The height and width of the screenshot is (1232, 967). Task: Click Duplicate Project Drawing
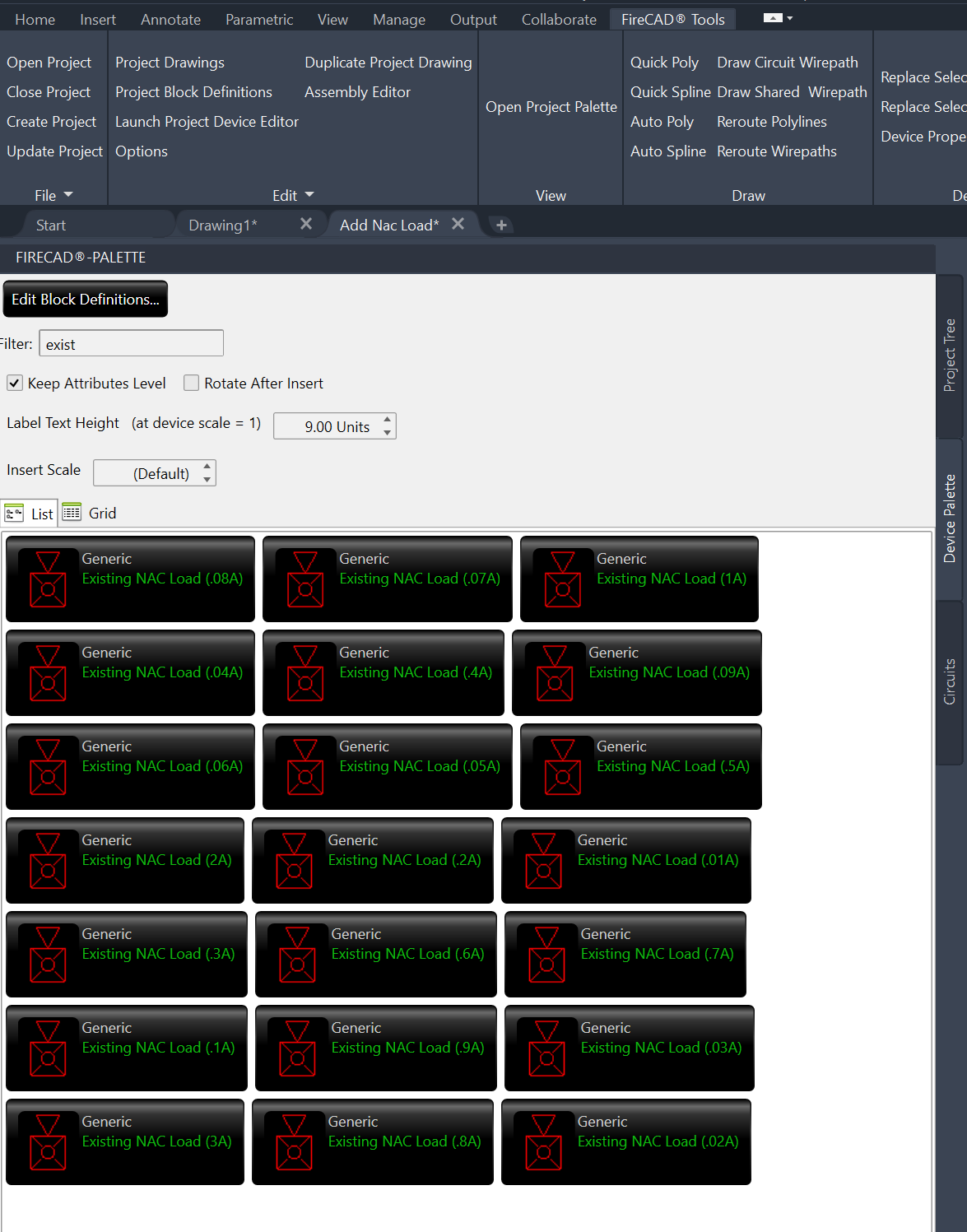click(x=388, y=63)
